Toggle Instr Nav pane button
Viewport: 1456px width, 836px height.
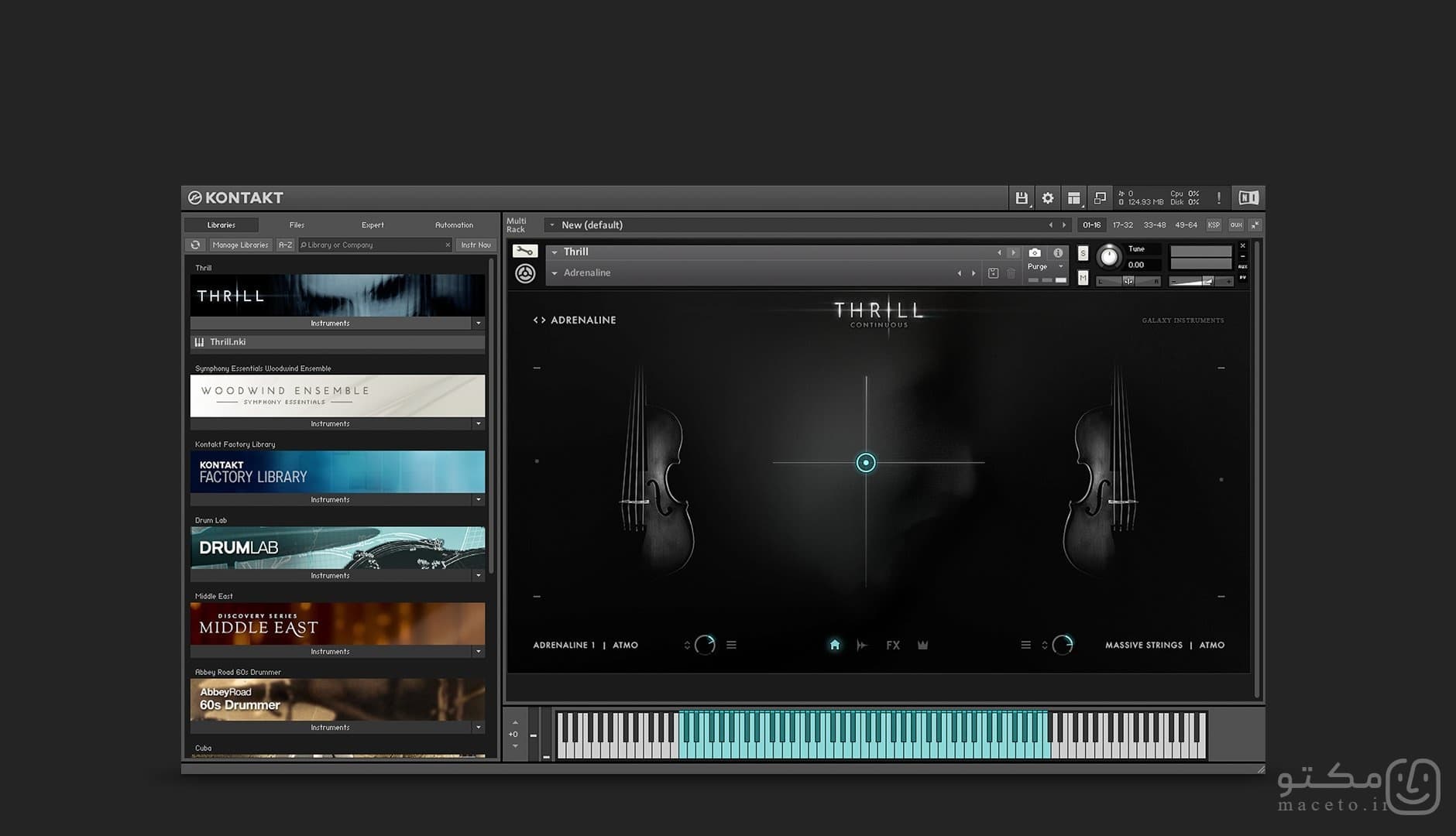point(476,245)
